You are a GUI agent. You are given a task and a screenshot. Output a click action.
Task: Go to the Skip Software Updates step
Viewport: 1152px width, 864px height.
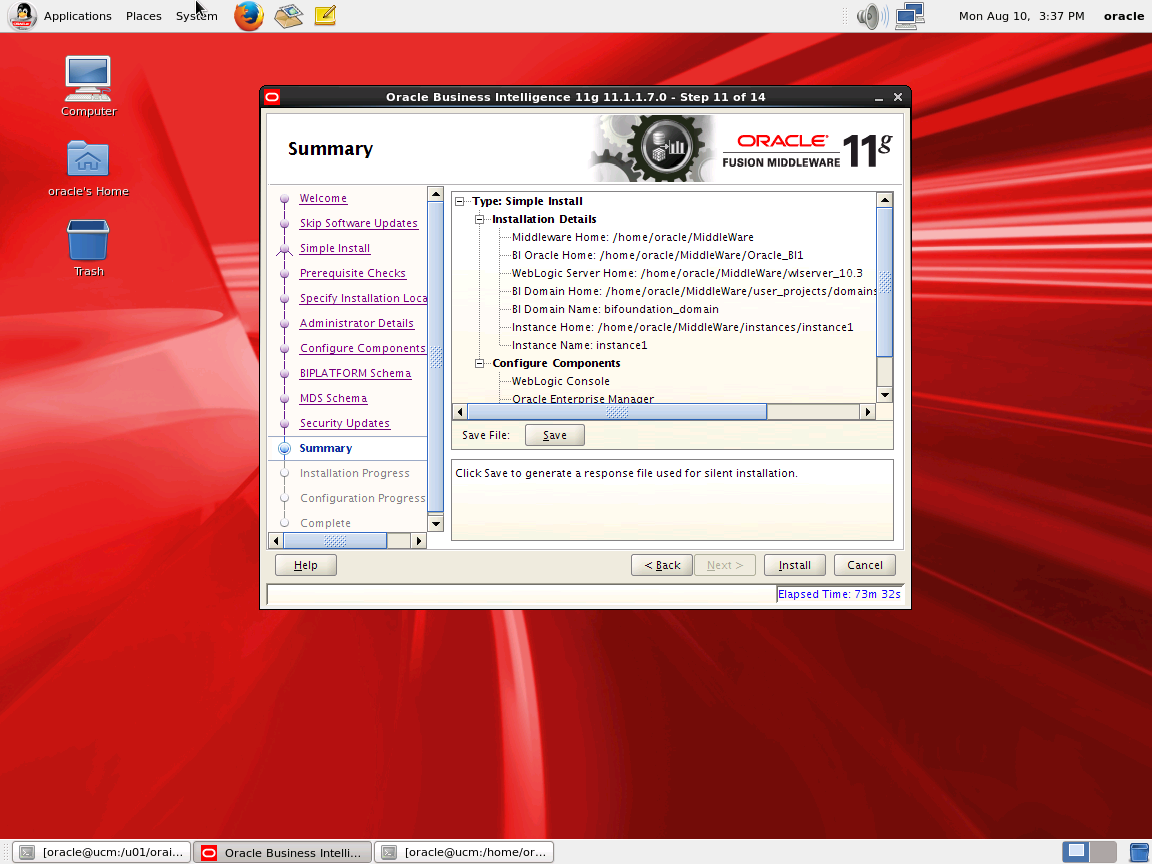tap(359, 223)
